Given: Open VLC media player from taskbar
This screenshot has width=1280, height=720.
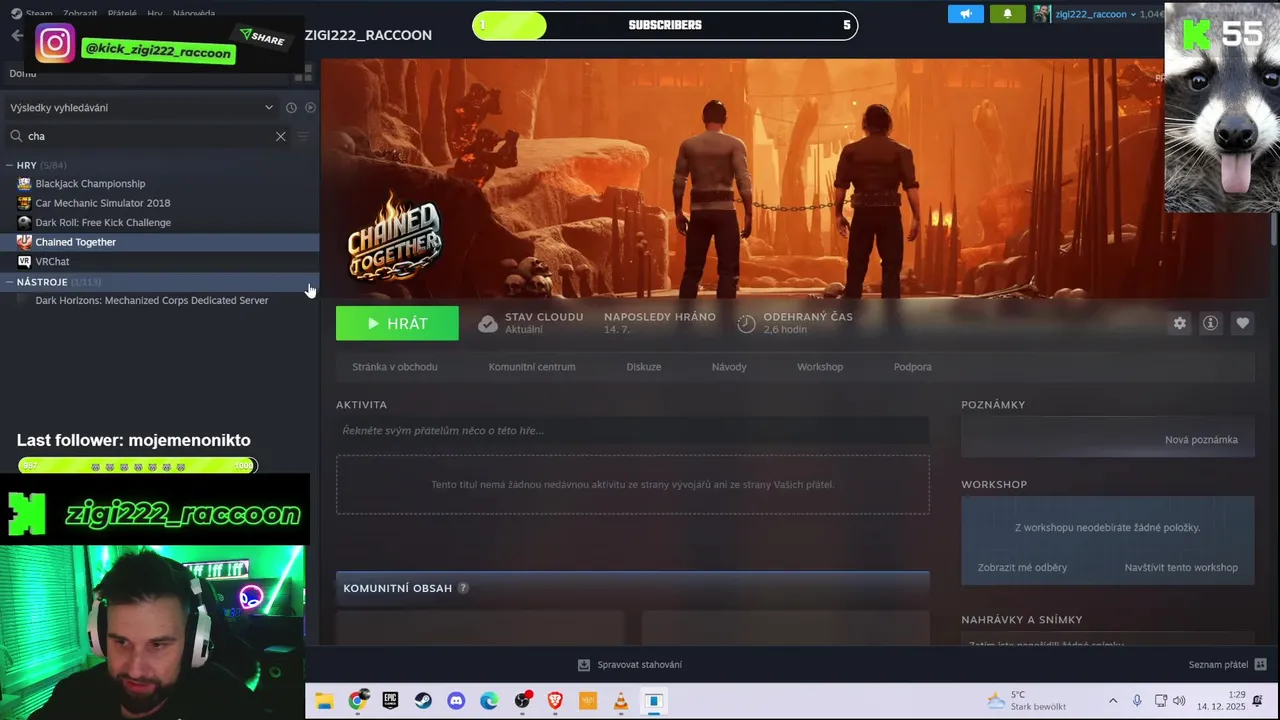Looking at the screenshot, I should (621, 701).
